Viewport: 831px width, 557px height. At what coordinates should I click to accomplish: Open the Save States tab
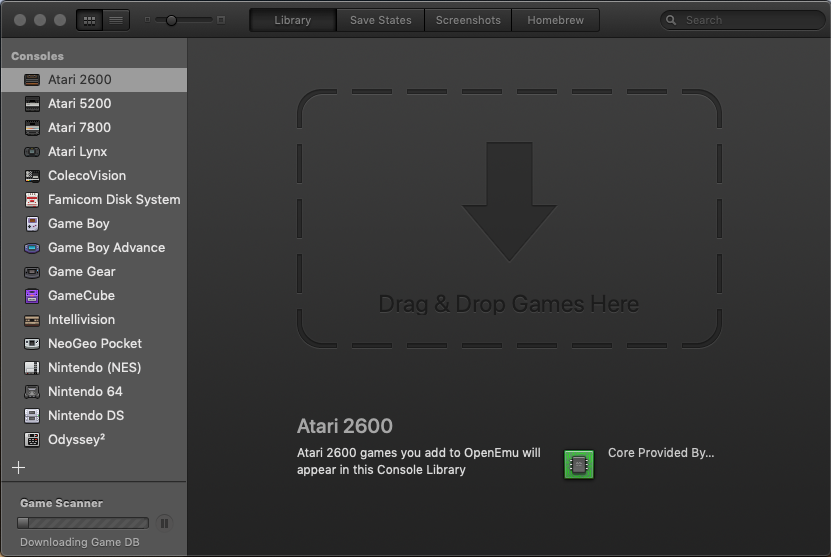[x=380, y=20]
